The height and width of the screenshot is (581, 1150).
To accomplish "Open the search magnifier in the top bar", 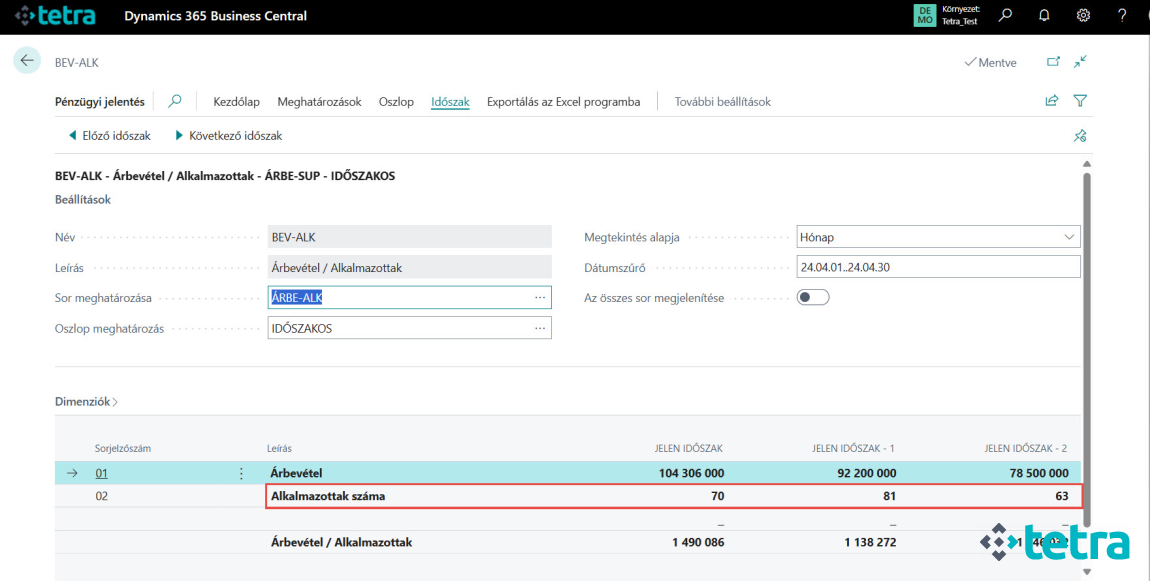I will click(x=1004, y=15).
